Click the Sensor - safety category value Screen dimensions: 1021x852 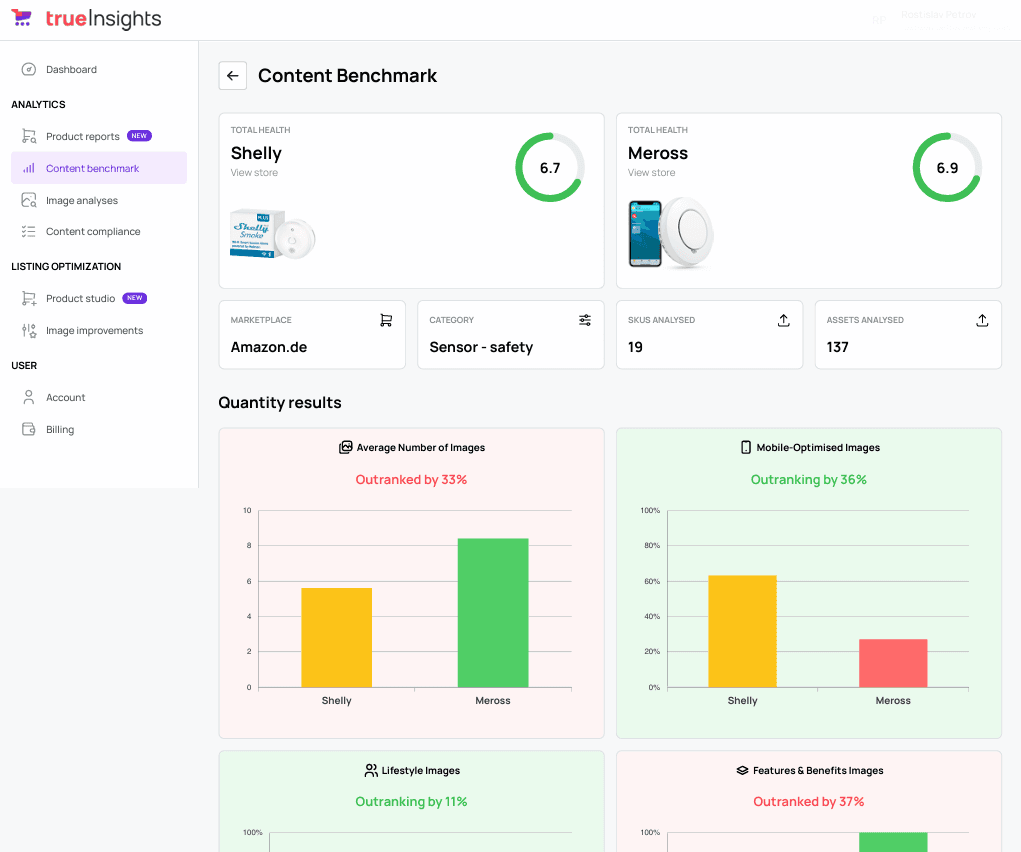click(x=481, y=347)
